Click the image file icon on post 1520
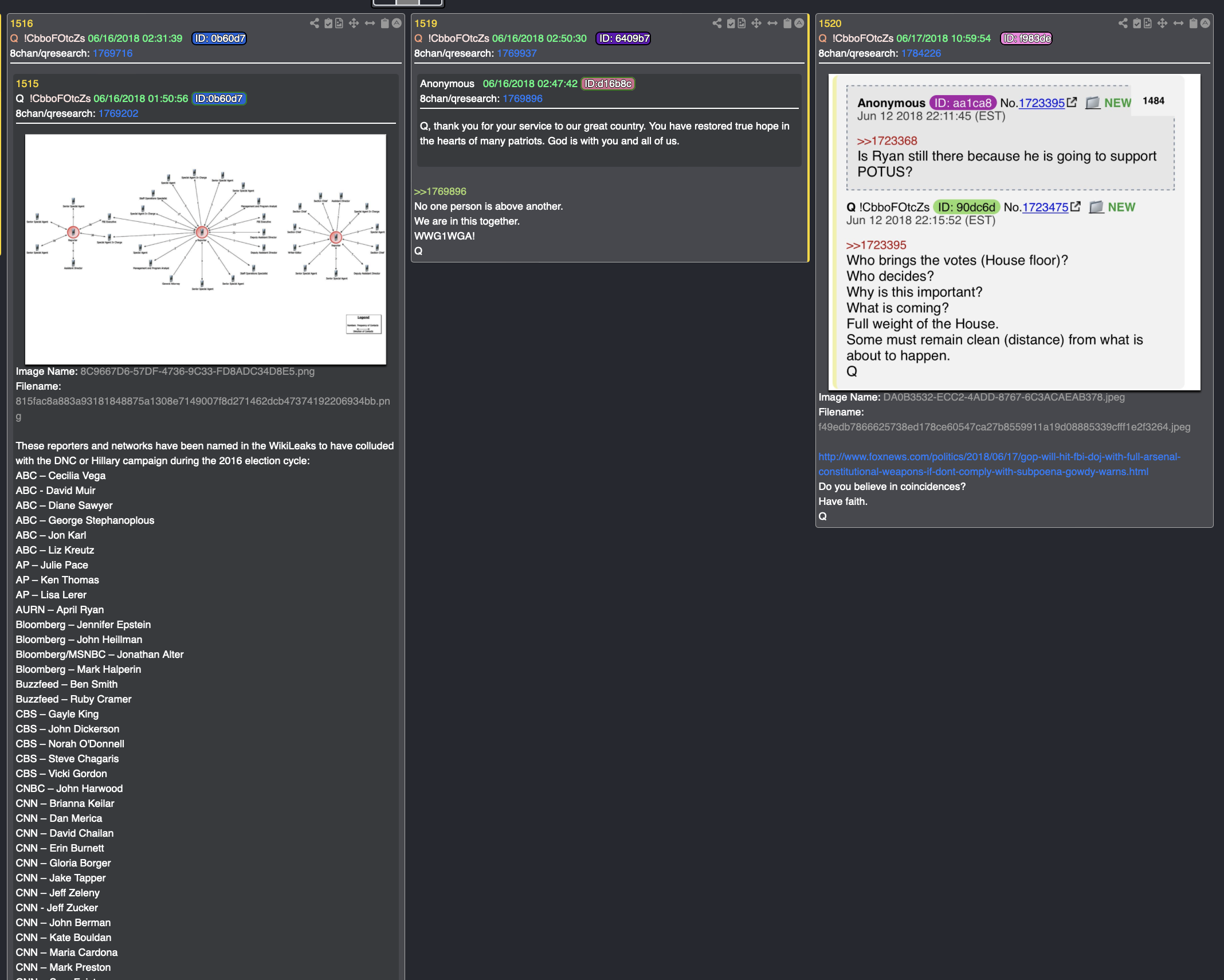 pyautogui.click(x=1148, y=23)
